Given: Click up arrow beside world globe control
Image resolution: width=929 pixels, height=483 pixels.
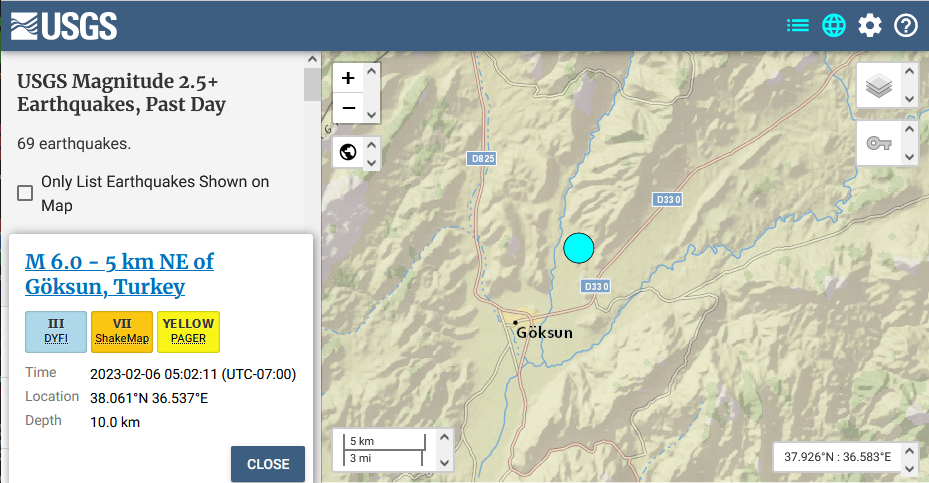Looking at the screenshot, I should coord(371,144).
